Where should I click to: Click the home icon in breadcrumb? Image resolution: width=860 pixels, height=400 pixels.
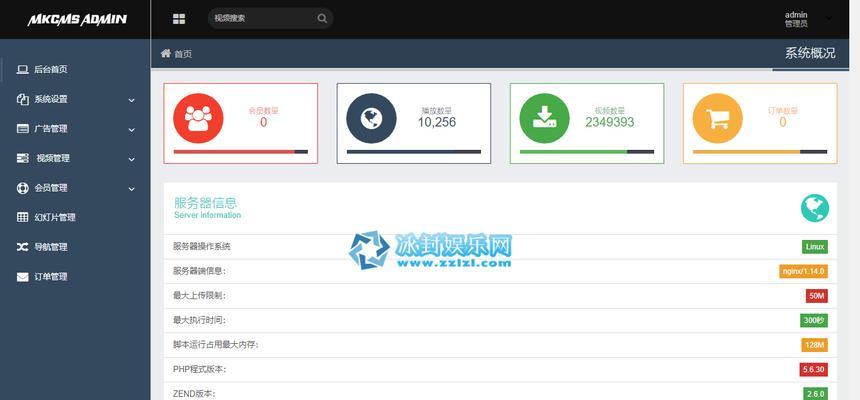pyautogui.click(x=166, y=53)
